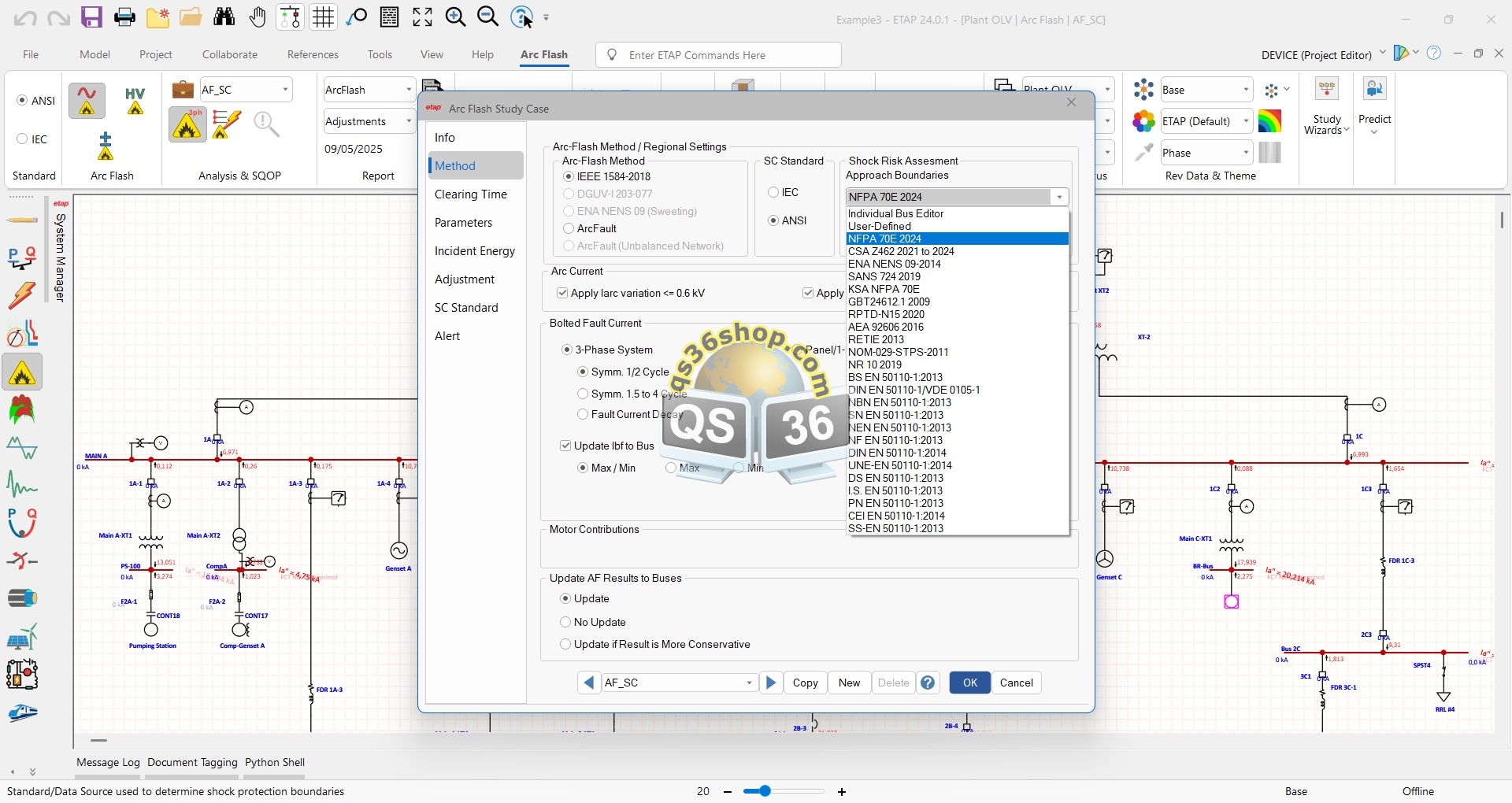Save project with floppy disk icon
This screenshot has width=1512, height=803.
coord(92,17)
